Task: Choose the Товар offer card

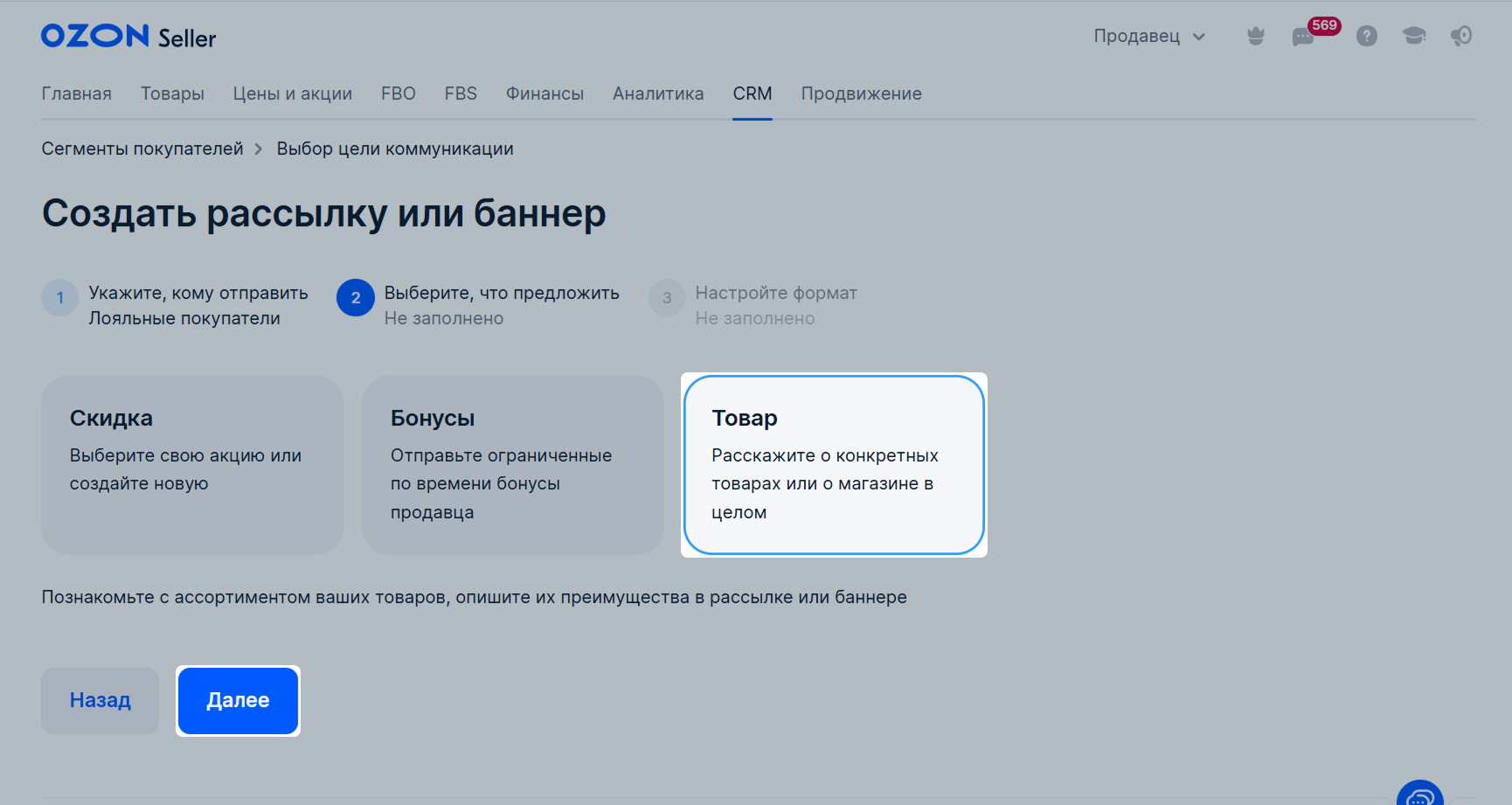Action: pos(834,465)
